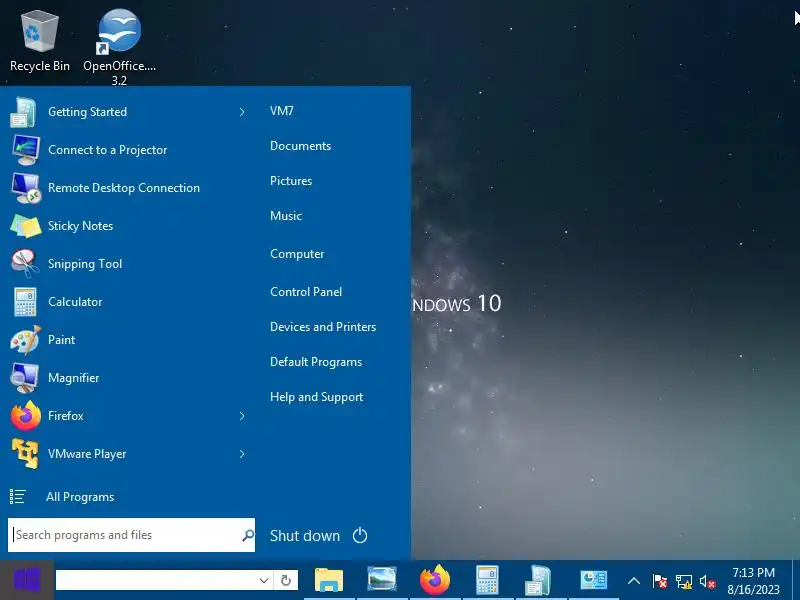Click the All Programs label
The width and height of the screenshot is (800, 600).
[80, 497]
